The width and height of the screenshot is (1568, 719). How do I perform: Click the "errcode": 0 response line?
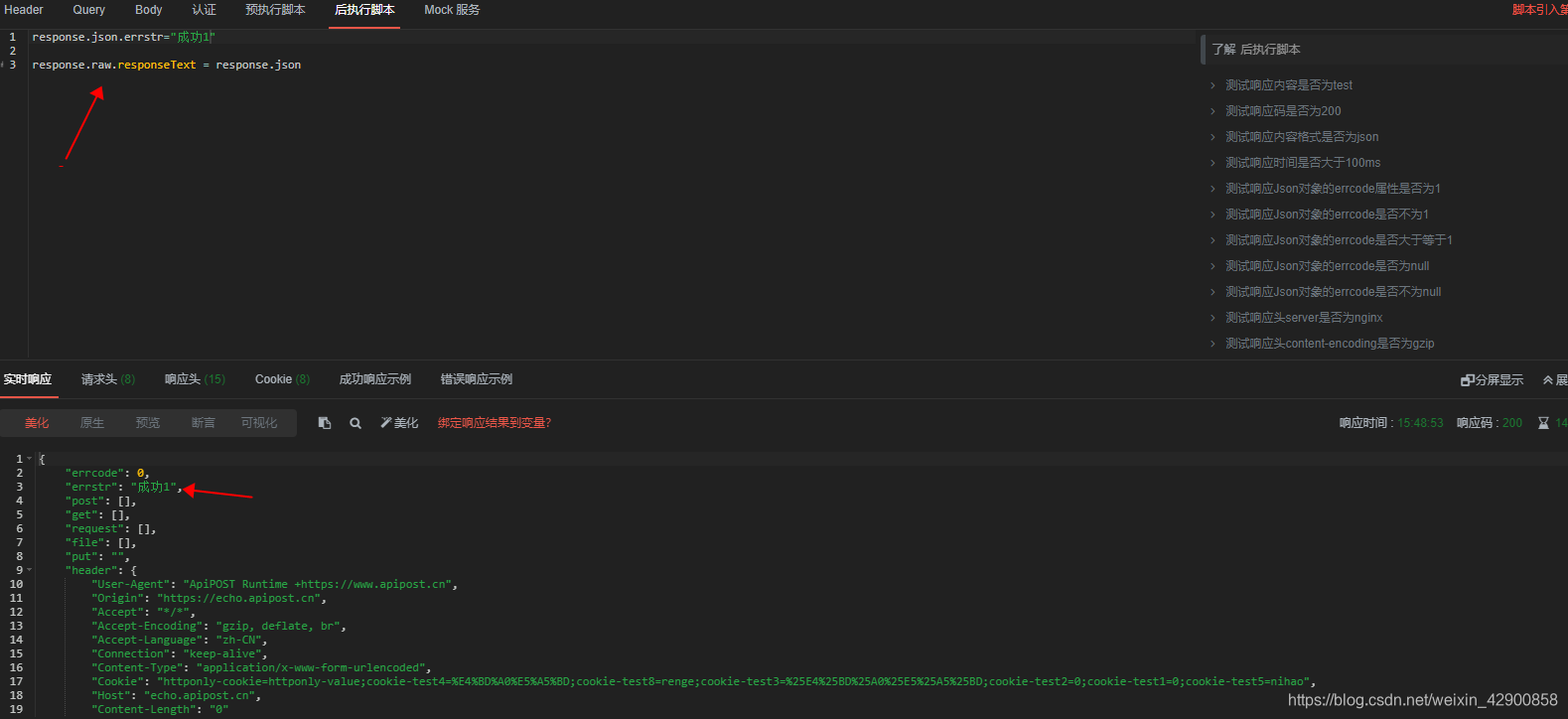coord(107,473)
